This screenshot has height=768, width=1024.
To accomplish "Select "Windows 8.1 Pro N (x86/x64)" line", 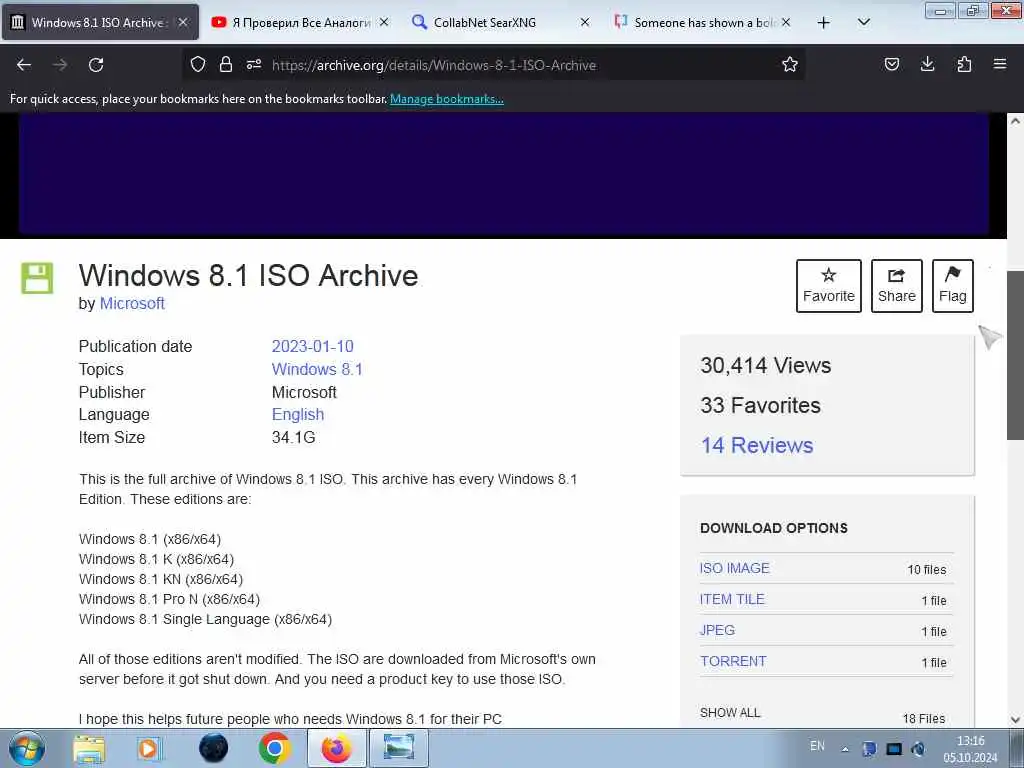I will pyautogui.click(x=169, y=599).
